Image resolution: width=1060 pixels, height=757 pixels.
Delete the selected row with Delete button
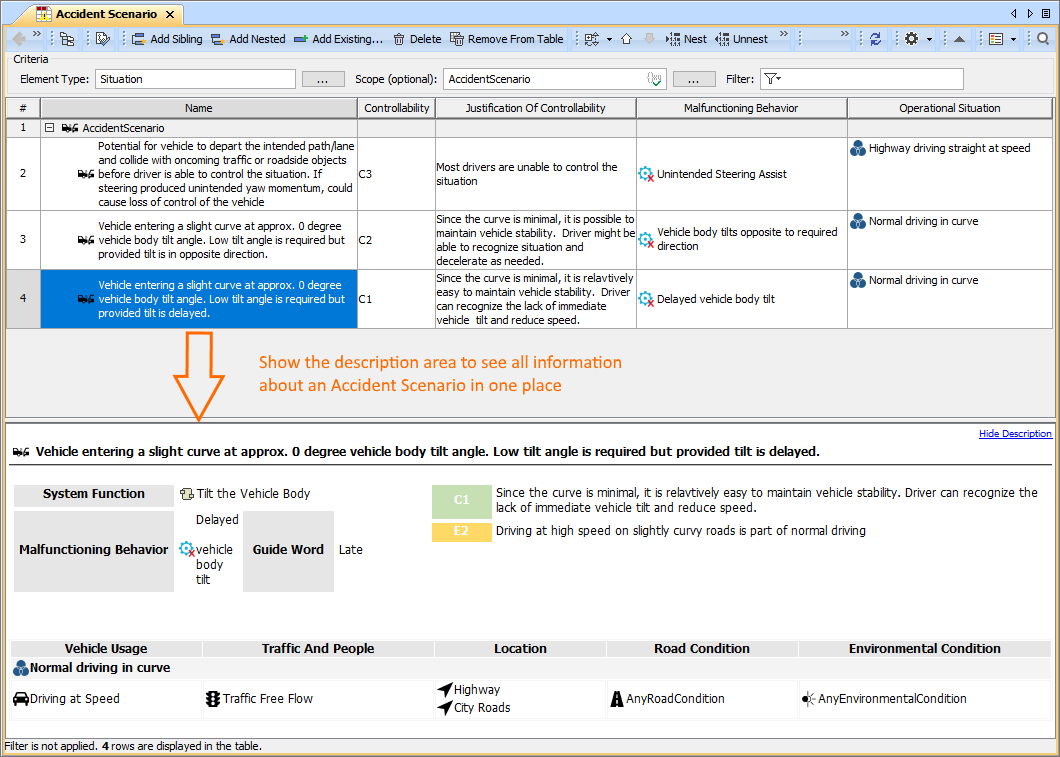coord(416,39)
